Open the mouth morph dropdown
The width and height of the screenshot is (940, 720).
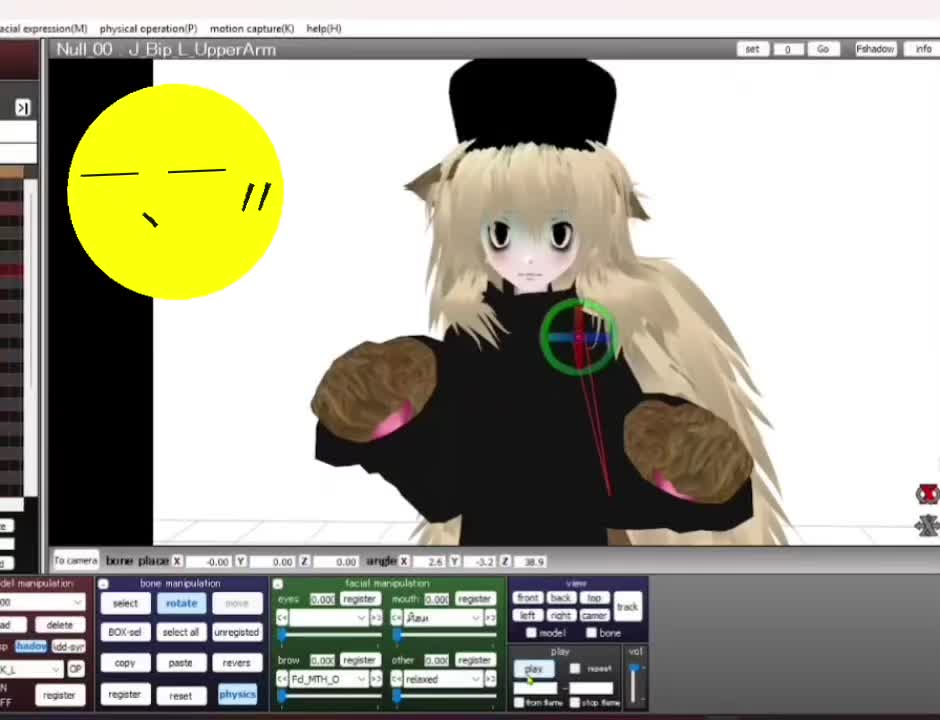click(x=443, y=617)
